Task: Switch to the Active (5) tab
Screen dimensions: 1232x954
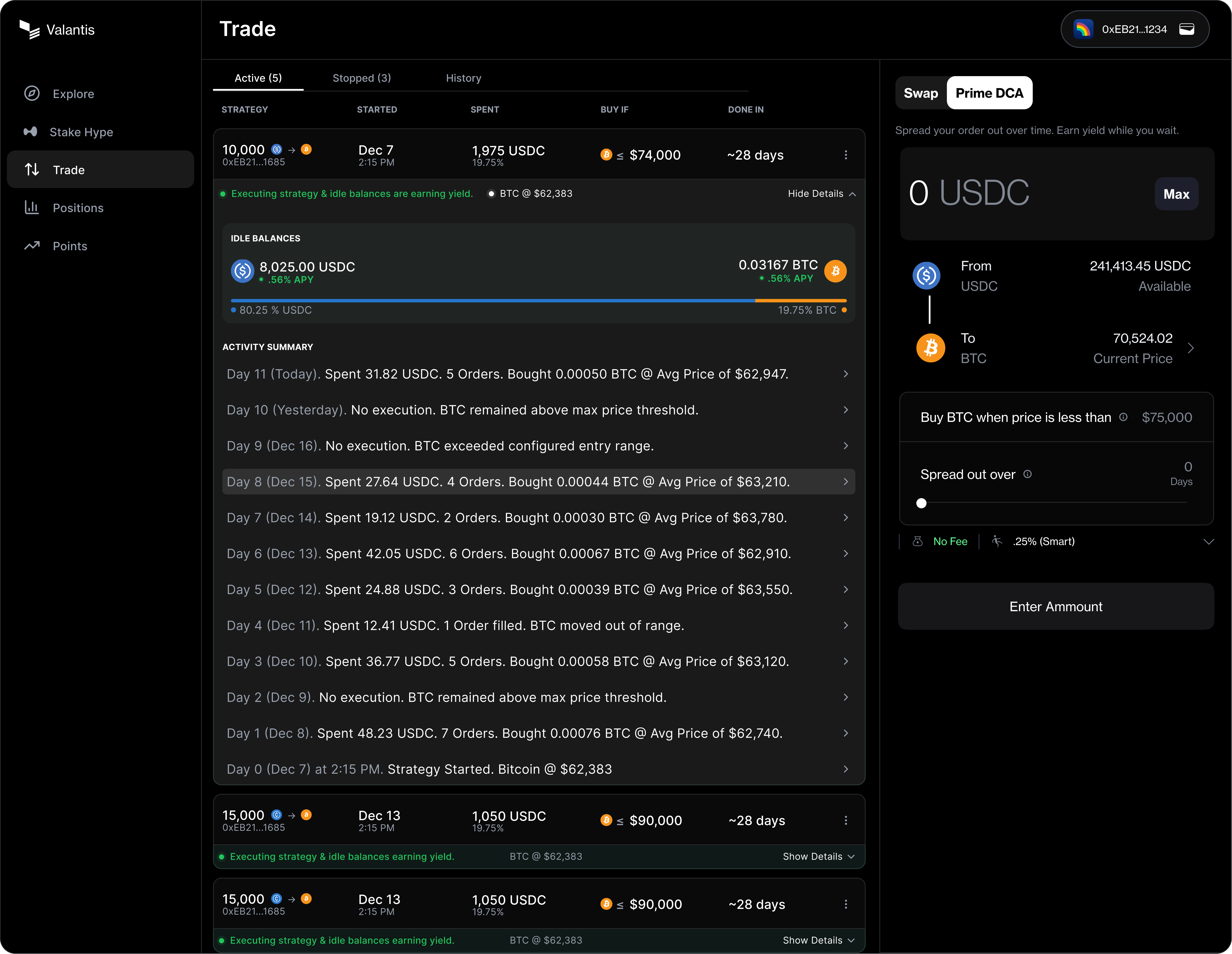Action: pos(258,78)
